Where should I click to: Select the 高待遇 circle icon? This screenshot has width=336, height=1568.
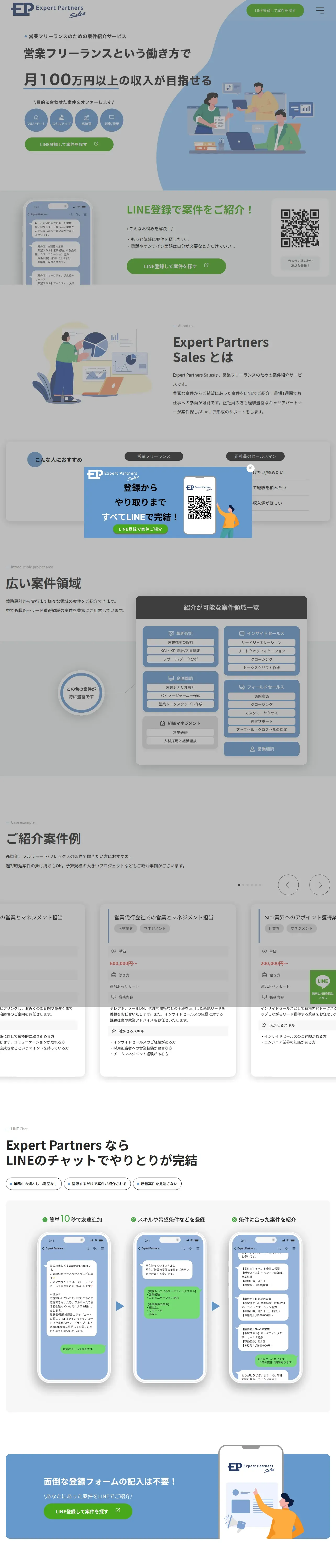coord(87,120)
